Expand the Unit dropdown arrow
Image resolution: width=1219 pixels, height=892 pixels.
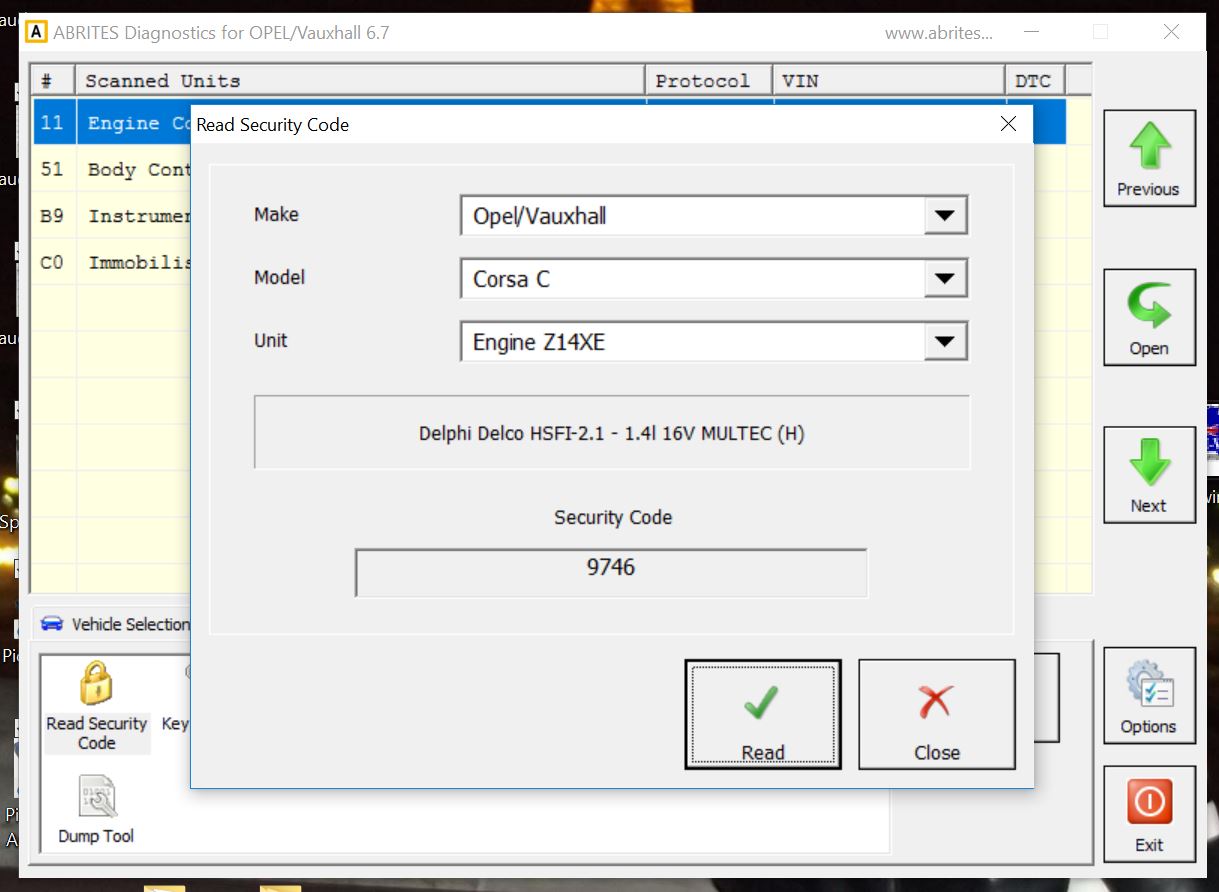tap(944, 341)
